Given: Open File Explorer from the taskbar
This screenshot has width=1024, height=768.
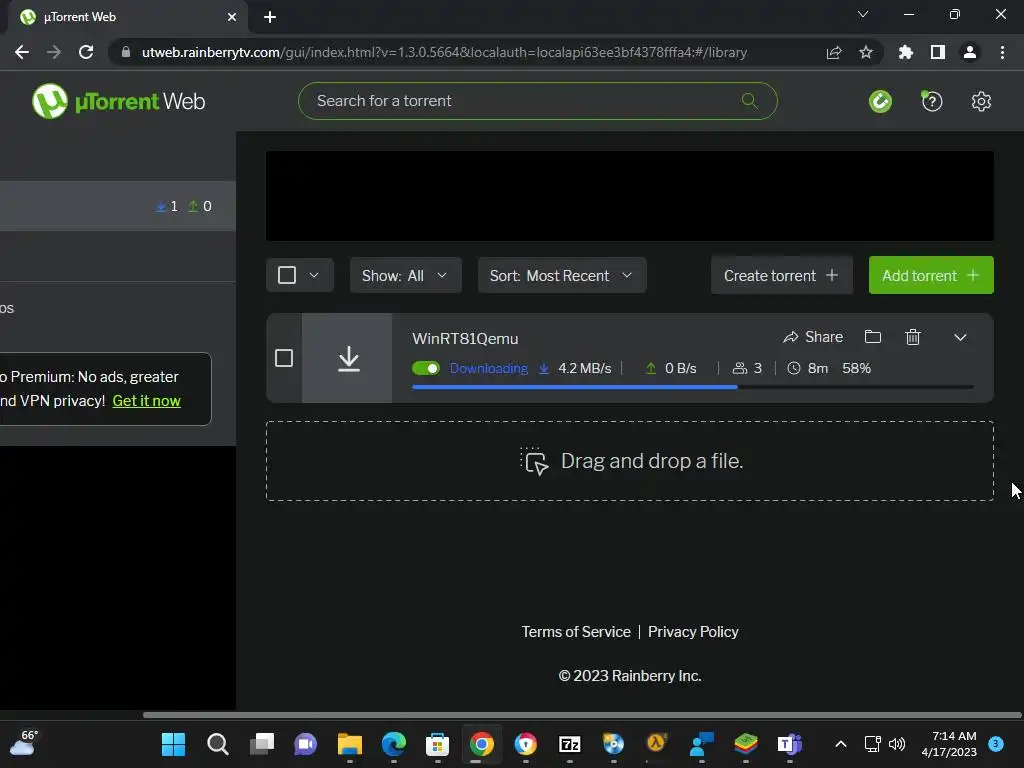Looking at the screenshot, I should (349, 744).
